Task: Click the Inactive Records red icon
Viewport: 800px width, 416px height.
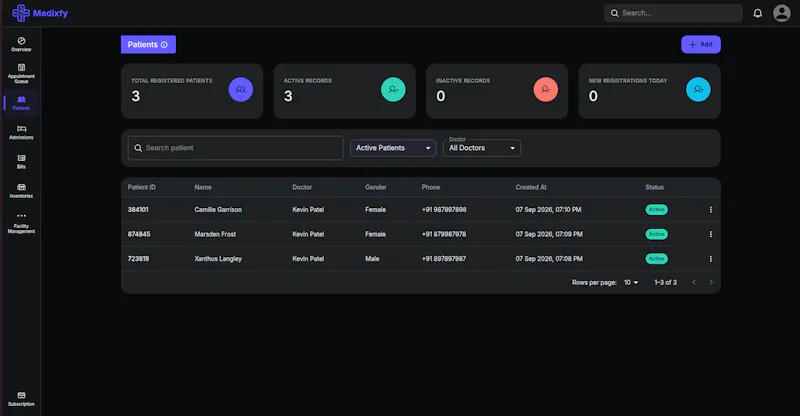Action: (546, 89)
